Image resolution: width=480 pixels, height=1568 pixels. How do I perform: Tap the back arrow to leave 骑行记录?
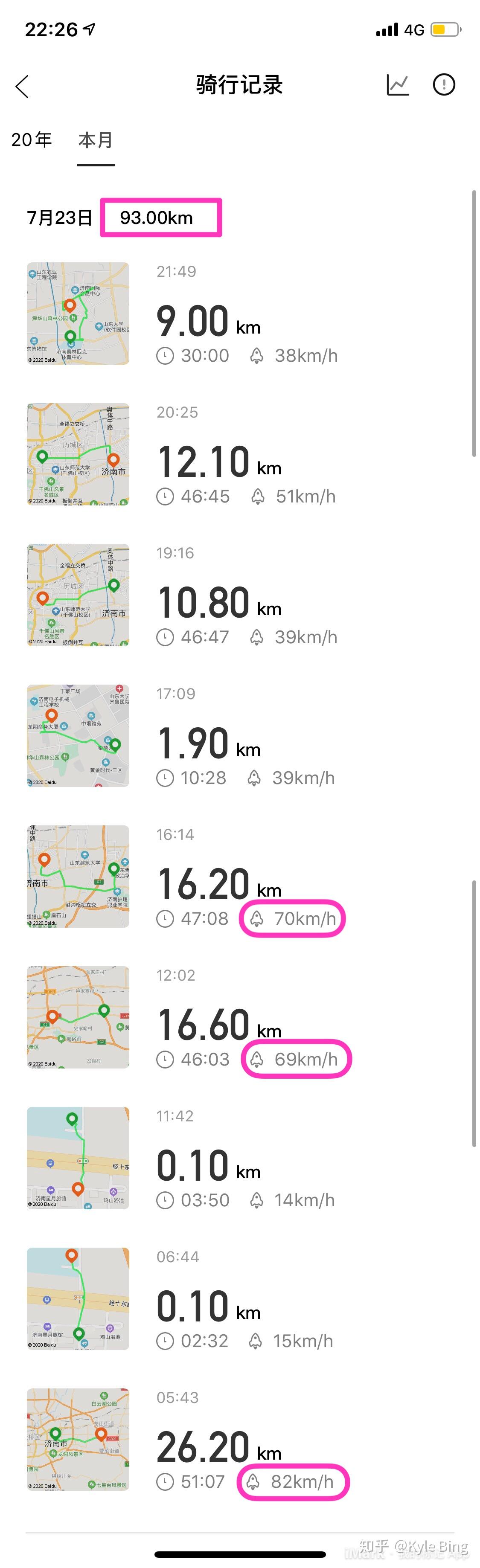pyautogui.click(x=23, y=87)
